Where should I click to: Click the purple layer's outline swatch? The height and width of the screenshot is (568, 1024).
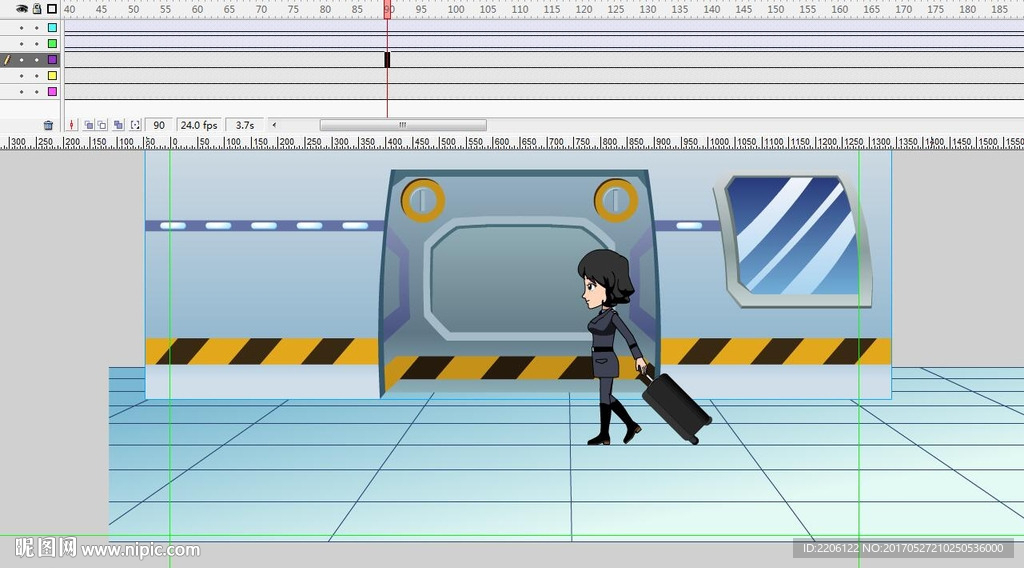(x=52, y=60)
